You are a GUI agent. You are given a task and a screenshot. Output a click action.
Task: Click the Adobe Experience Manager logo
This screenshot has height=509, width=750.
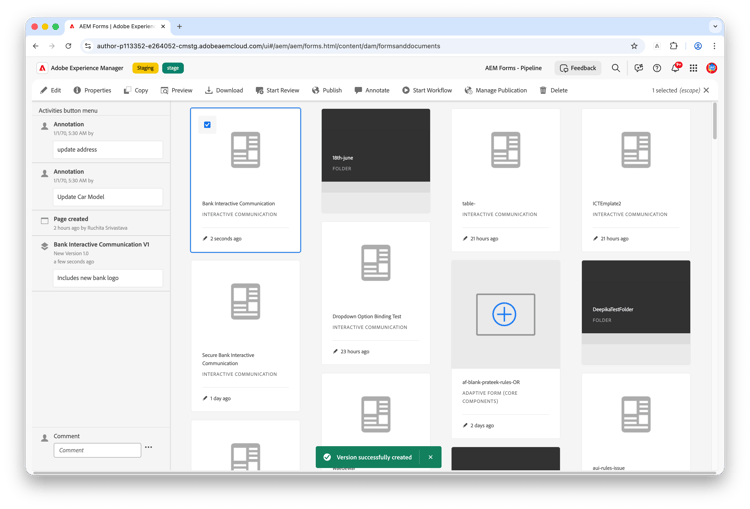pyautogui.click(x=42, y=68)
